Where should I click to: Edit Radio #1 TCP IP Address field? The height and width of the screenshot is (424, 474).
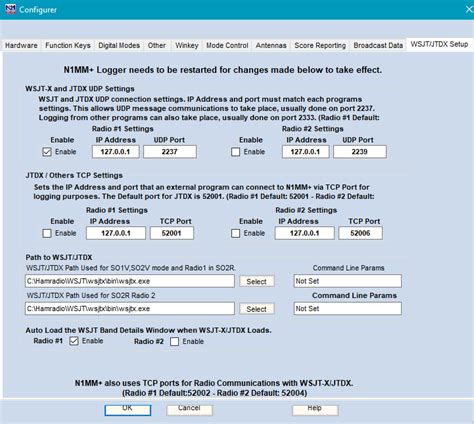(116, 233)
